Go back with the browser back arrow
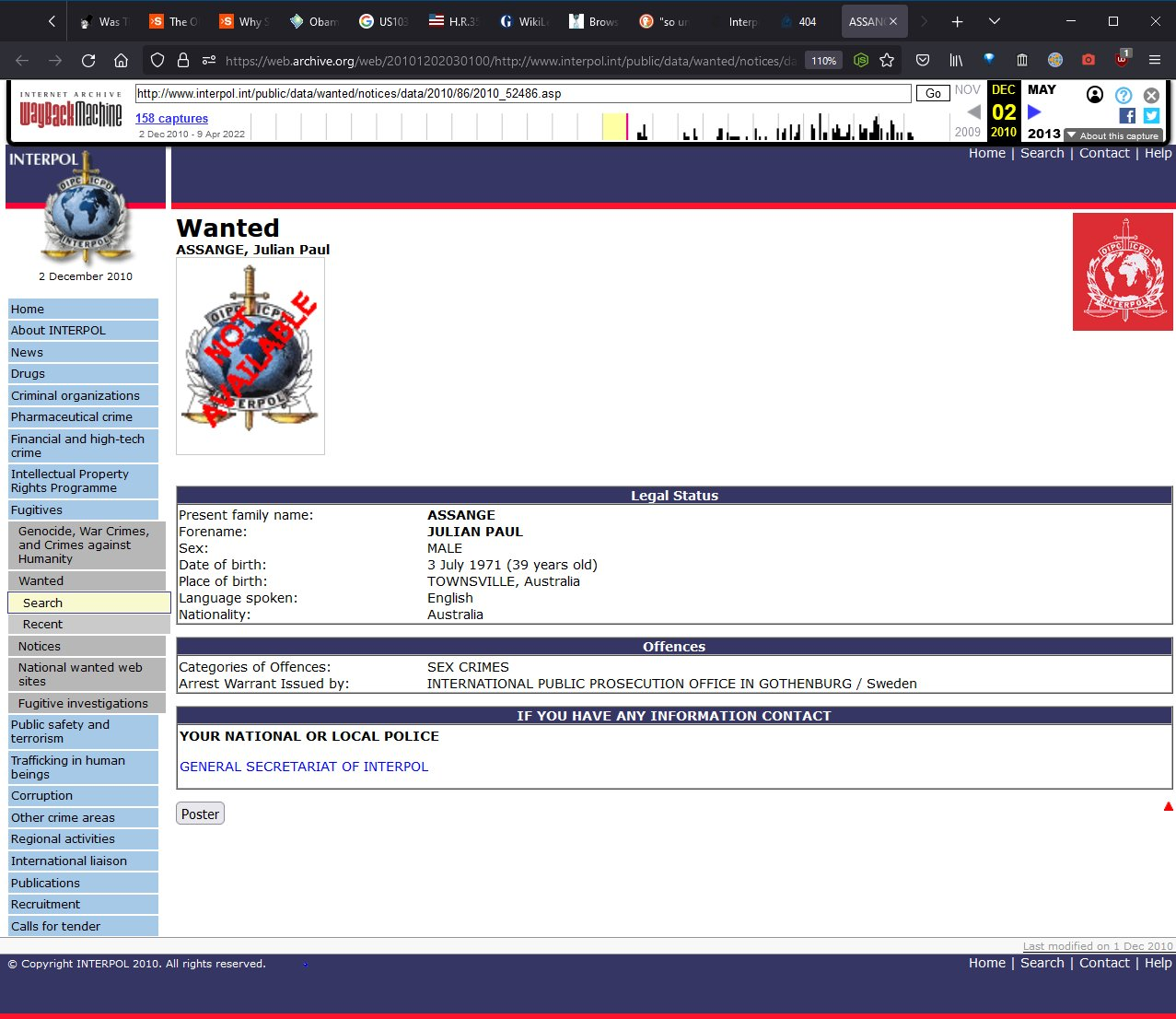This screenshot has width=1176, height=1019. [x=22, y=60]
